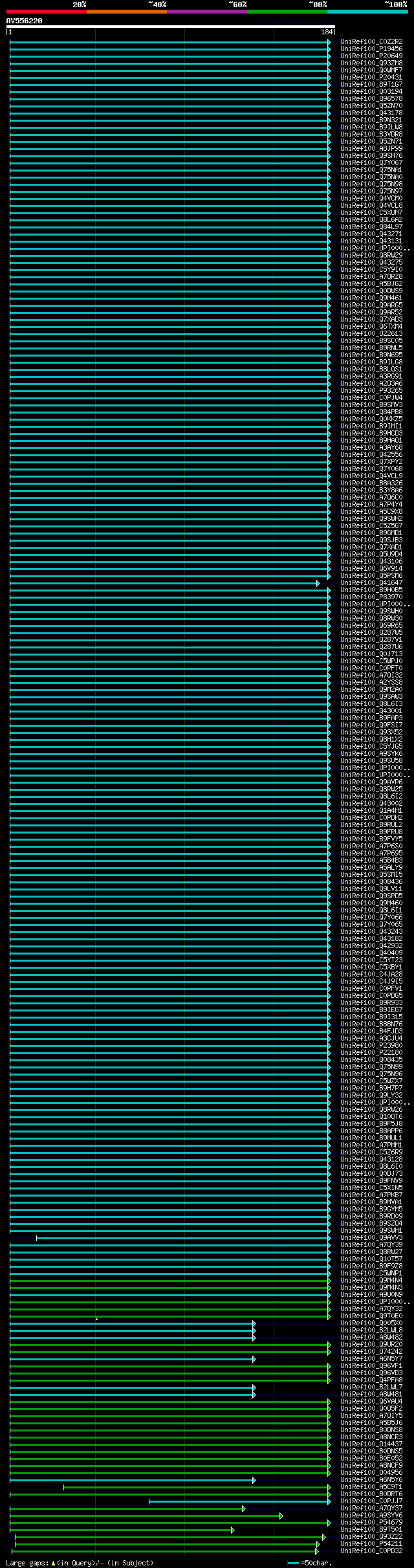Screen dimensions: 414x1568
Task: Select hit label UniRef100_P54211
Action: coord(371,1544)
